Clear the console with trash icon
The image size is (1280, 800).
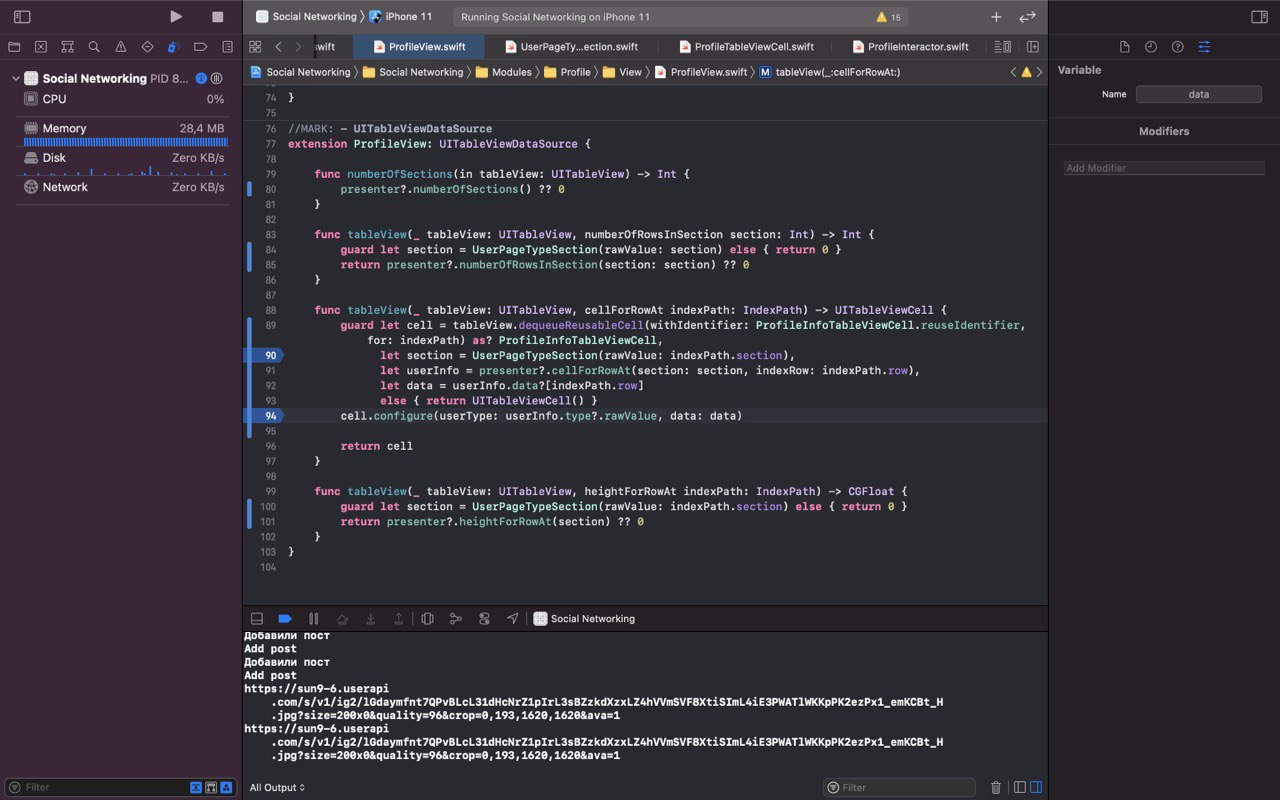pyautogui.click(x=995, y=788)
